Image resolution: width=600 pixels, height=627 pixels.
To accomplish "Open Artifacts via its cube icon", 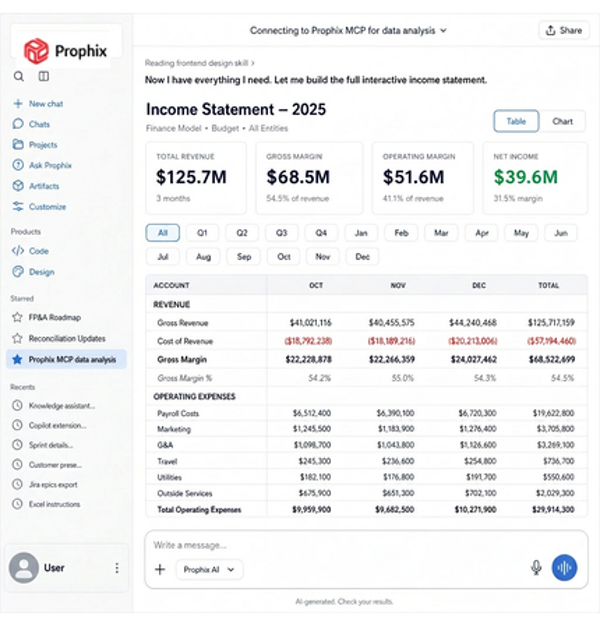I will tap(18, 186).
